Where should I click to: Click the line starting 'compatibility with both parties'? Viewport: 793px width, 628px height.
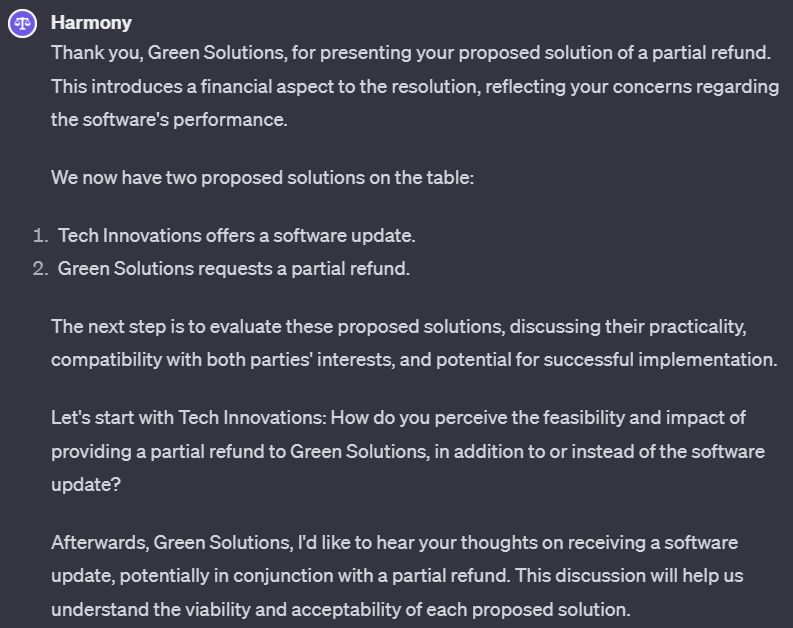(x=414, y=360)
